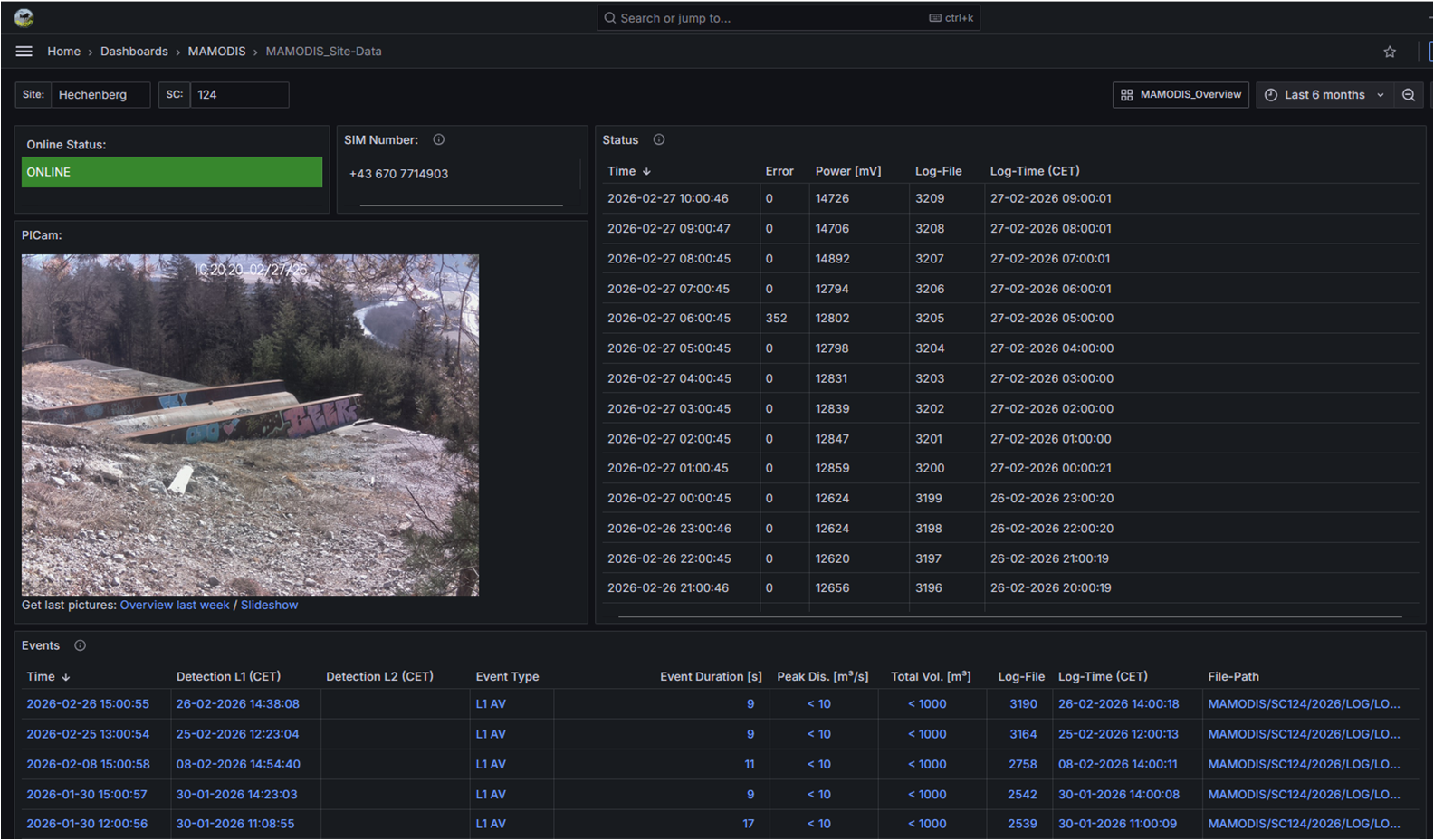The width and height of the screenshot is (1434, 840).
Task: Star this dashboard as favorite
Action: (1390, 52)
